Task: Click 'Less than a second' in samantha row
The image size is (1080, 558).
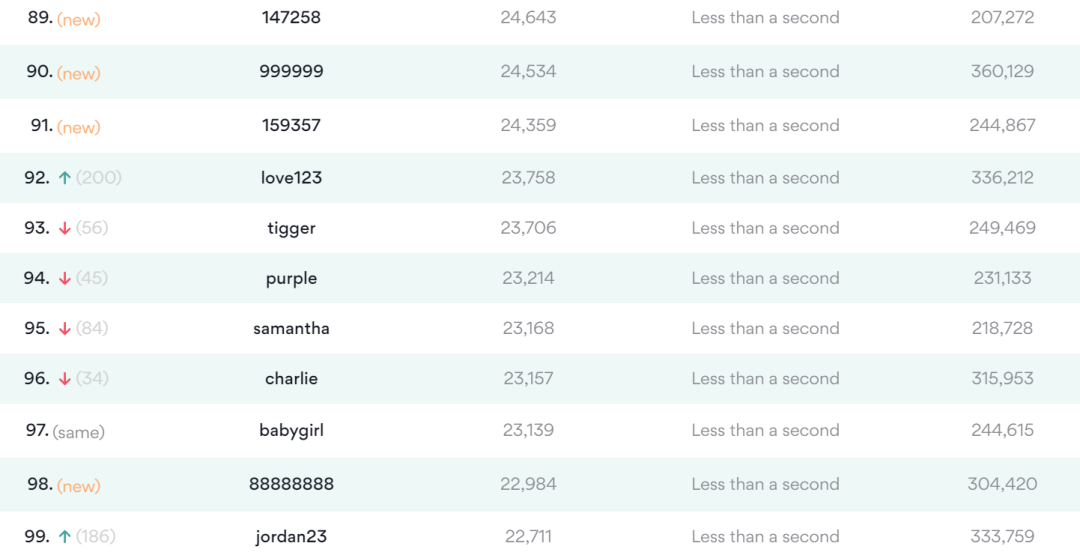Action: pyautogui.click(x=765, y=328)
